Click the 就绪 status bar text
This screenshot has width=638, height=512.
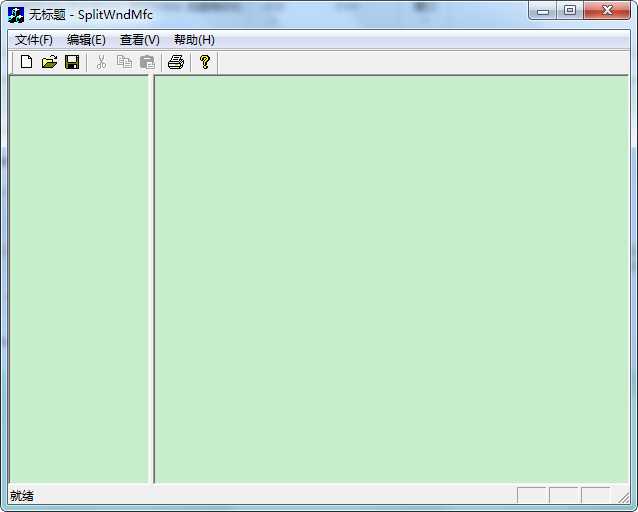pos(22,496)
